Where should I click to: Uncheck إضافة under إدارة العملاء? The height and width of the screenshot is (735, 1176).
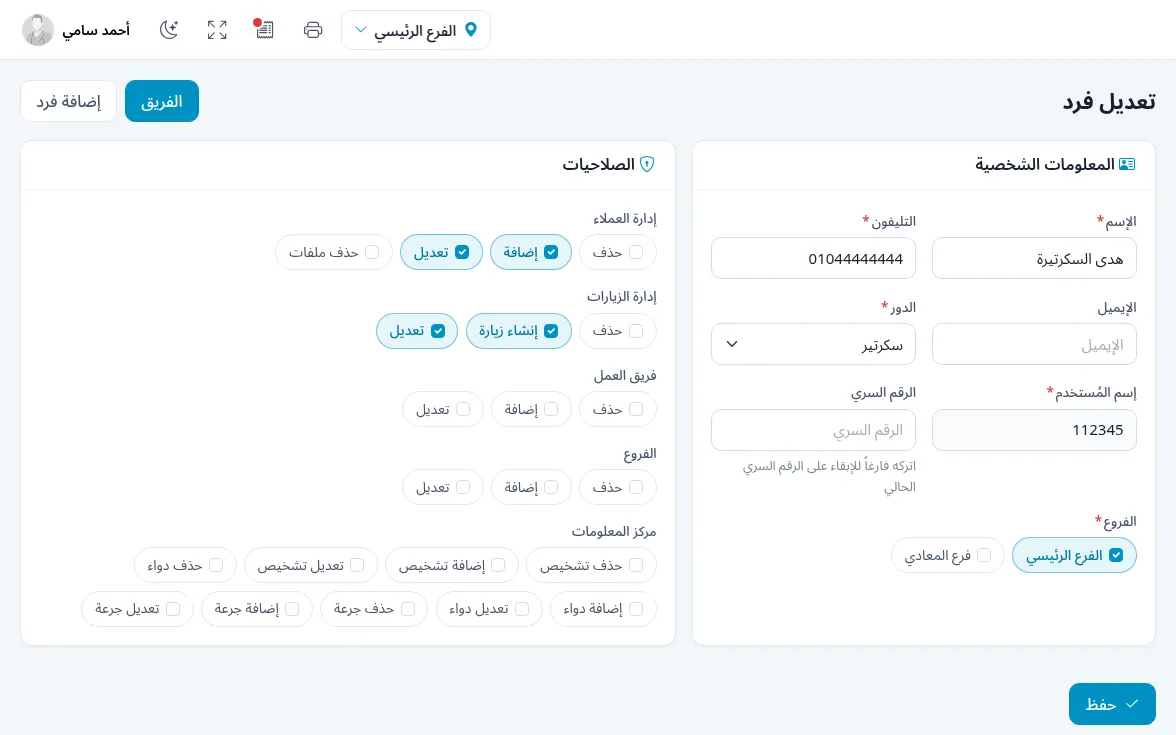[551, 252]
